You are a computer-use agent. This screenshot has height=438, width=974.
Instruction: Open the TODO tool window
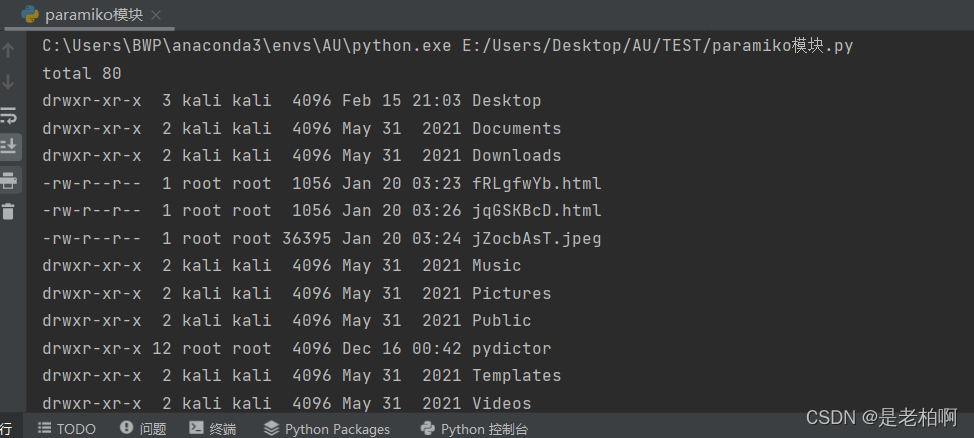pyautogui.click(x=66, y=429)
